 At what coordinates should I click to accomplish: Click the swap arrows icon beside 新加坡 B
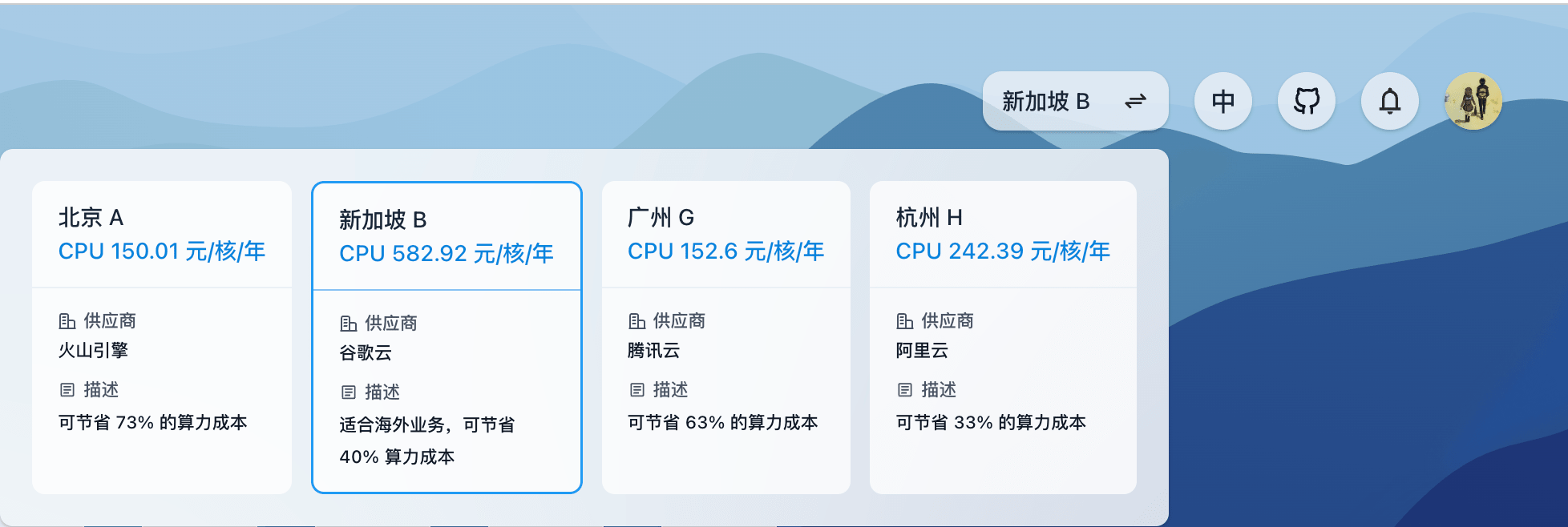[1135, 101]
